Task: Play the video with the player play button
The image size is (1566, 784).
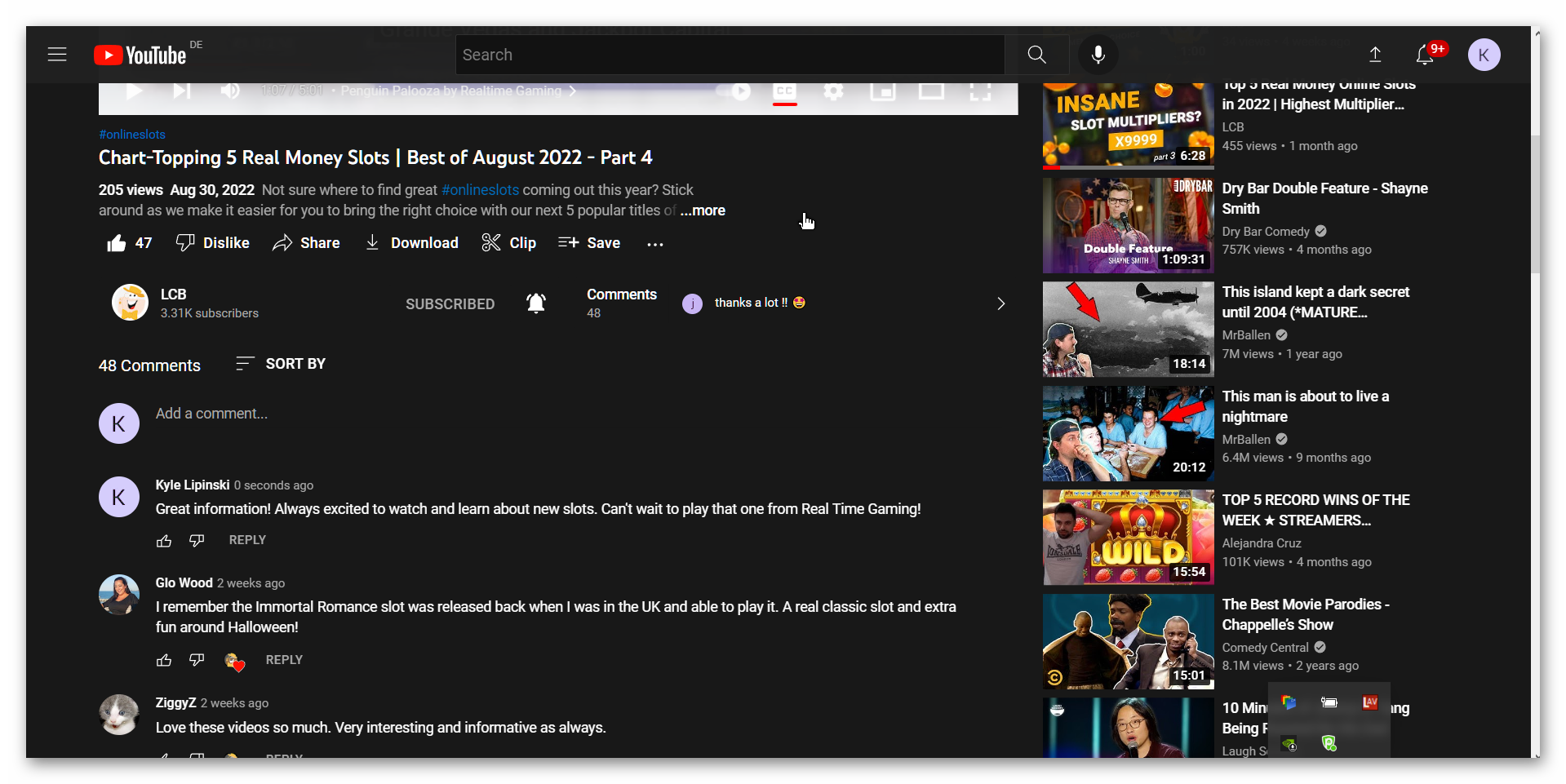Action: point(134,91)
